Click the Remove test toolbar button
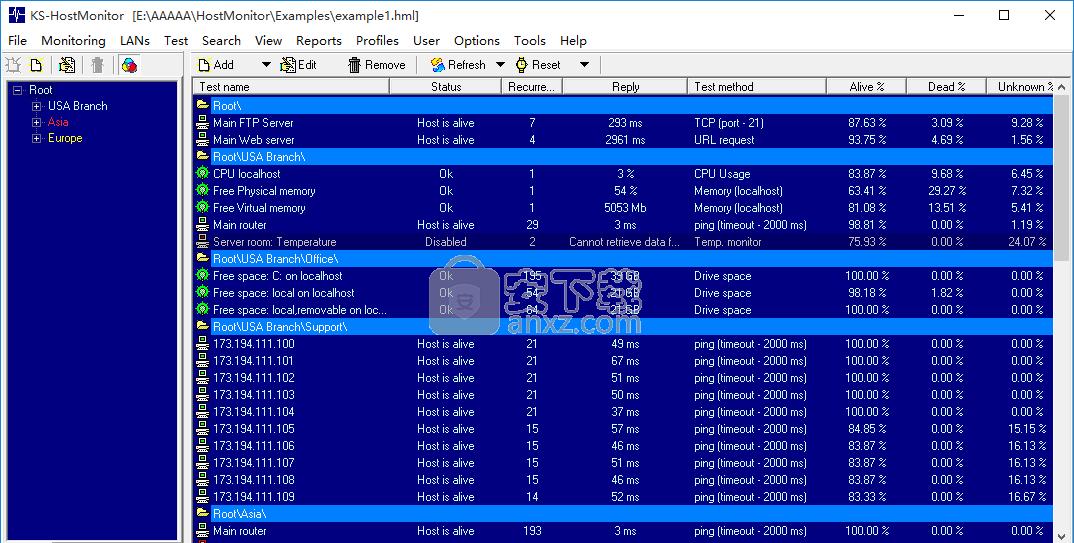 [x=376, y=65]
